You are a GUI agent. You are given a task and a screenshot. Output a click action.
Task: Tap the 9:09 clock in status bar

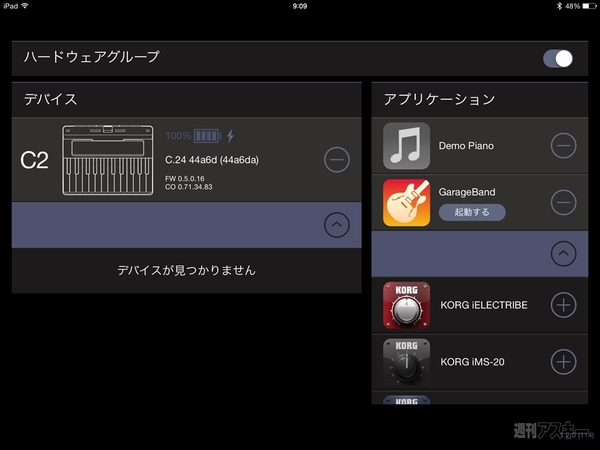click(300, 6)
